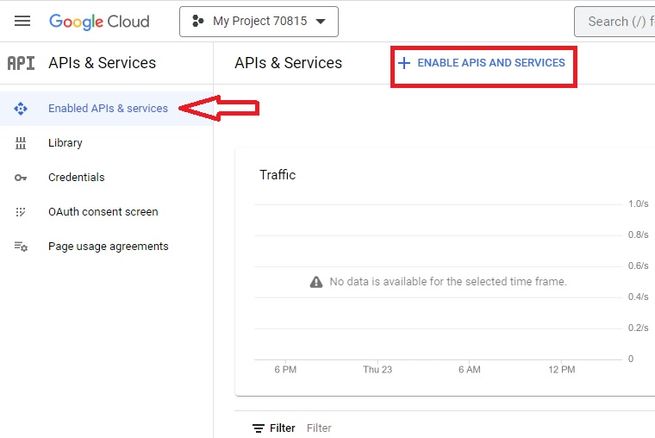Click the Google Cloud logo
Image resolution: width=655 pixels, height=438 pixels.
(99, 21)
